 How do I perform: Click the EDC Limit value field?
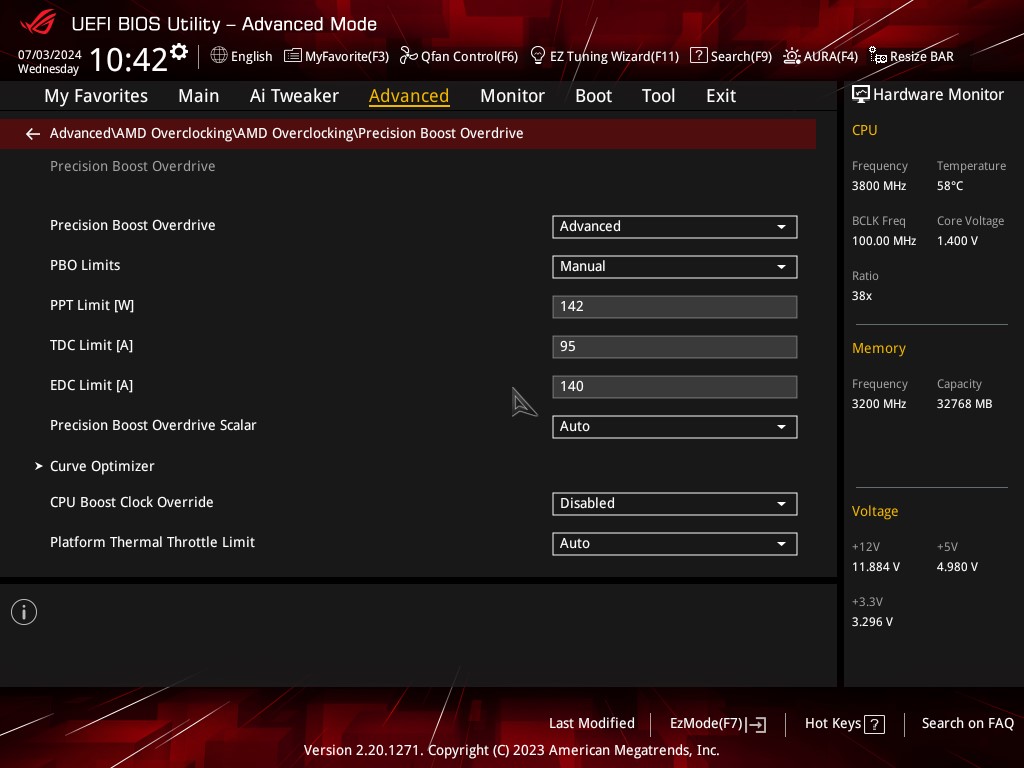(675, 386)
